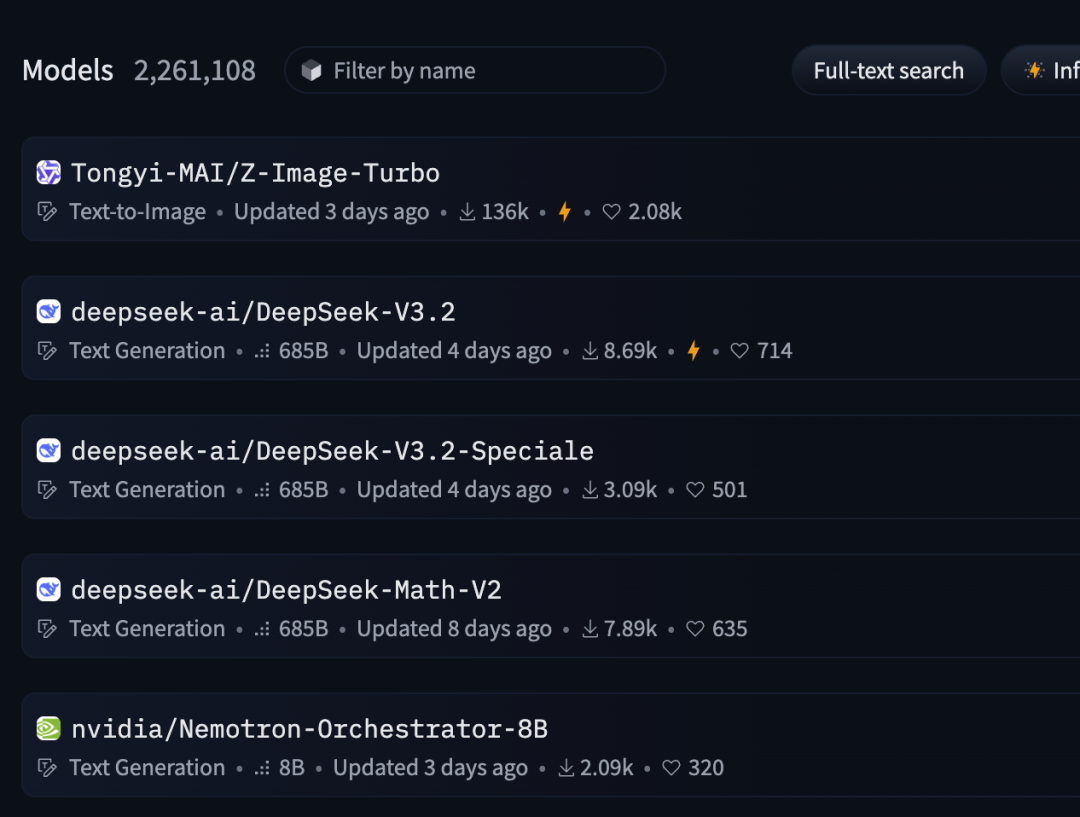Click the partially visible Inference button
Viewport: 1080px width, 817px height.
tap(1045, 71)
